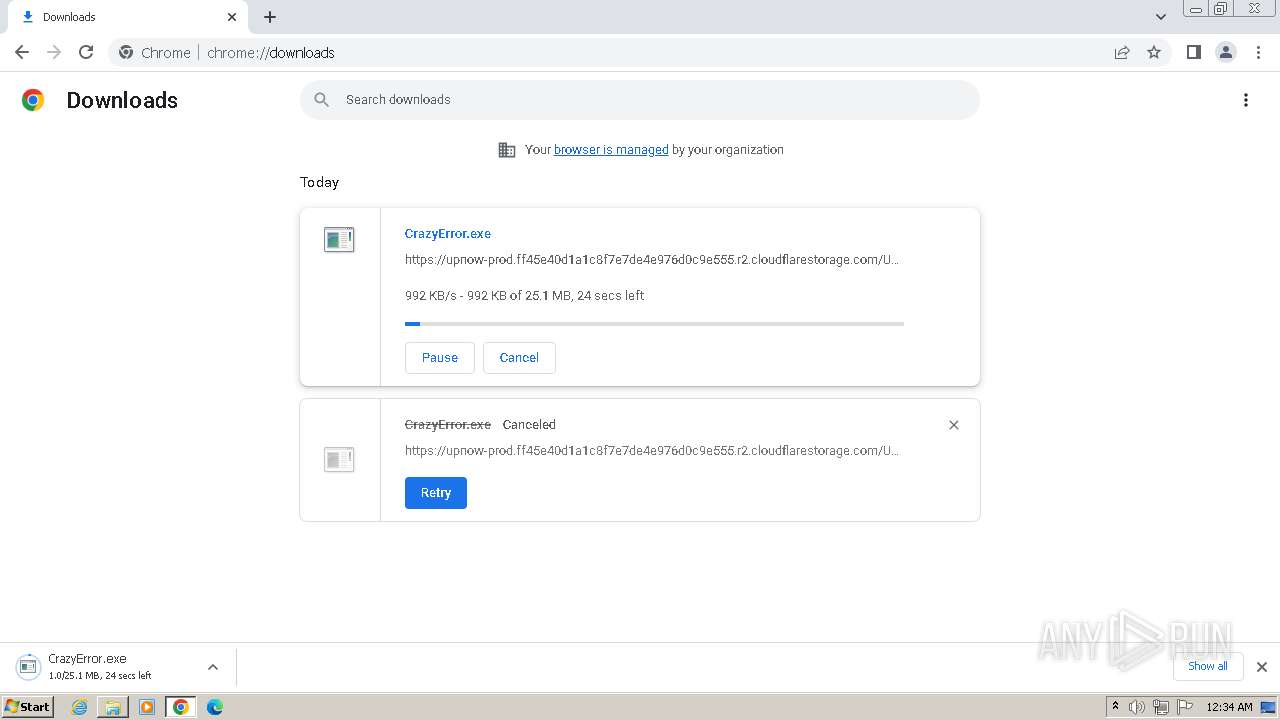Open the network tray icon
Viewport: 1280px width, 720px height.
tap(1161, 707)
